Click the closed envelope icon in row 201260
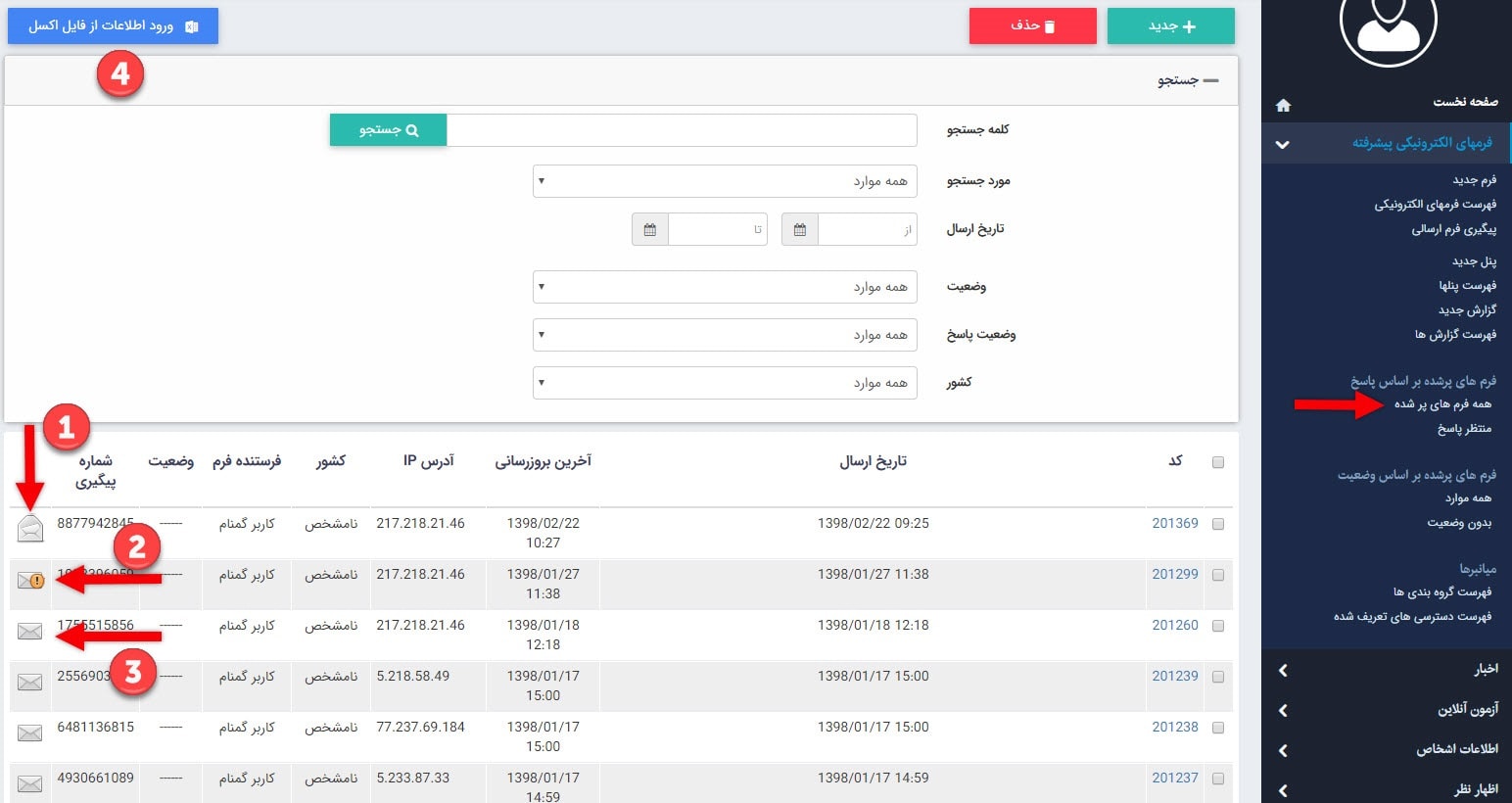The width and height of the screenshot is (1512, 803). 30,632
